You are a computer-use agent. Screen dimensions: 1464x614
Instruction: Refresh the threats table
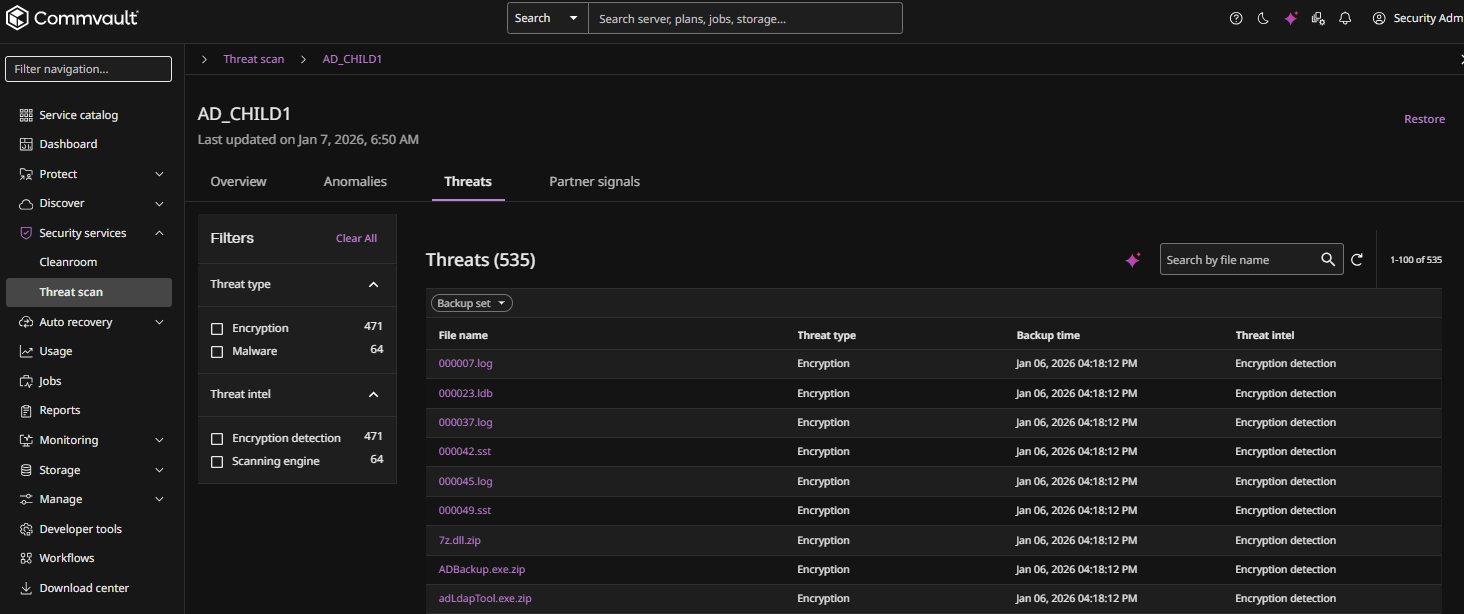1357,260
